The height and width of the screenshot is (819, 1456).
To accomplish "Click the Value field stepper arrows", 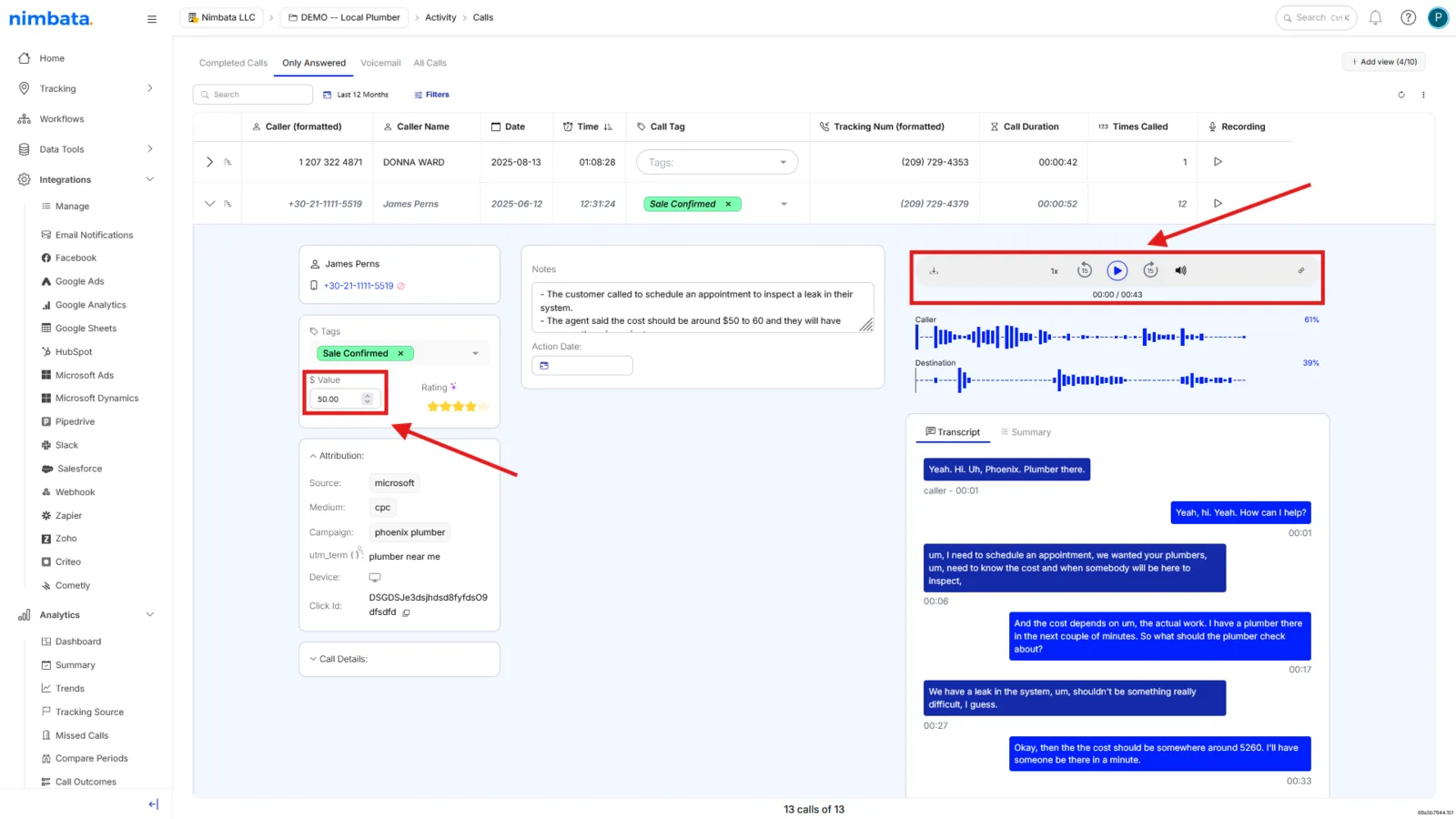I will [368, 399].
